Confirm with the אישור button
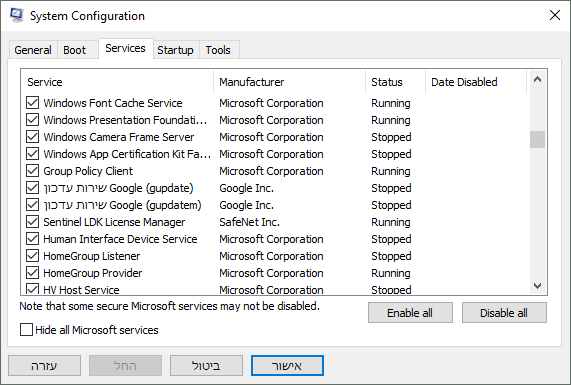Screen dimensions: 571x385 [287, 366]
